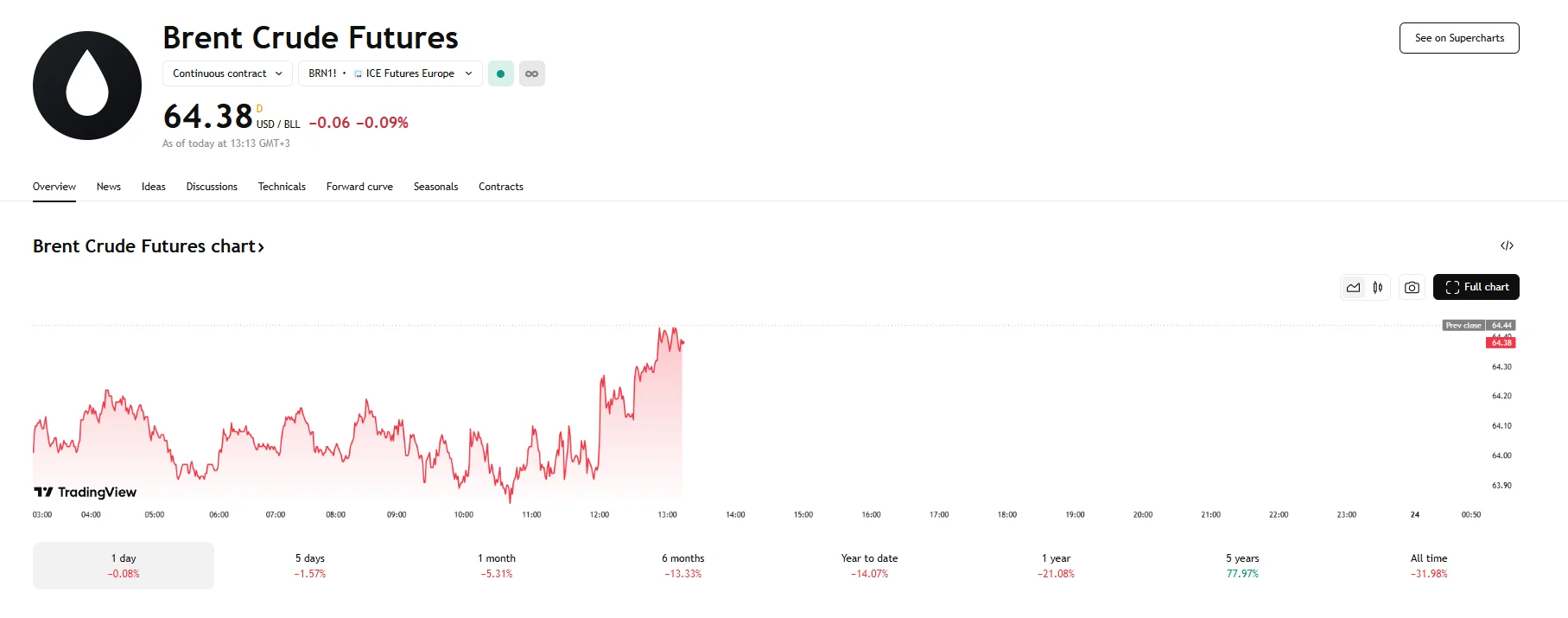Click the 64.00 price axis label
The height and width of the screenshot is (618, 1568).
(x=1501, y=456)
